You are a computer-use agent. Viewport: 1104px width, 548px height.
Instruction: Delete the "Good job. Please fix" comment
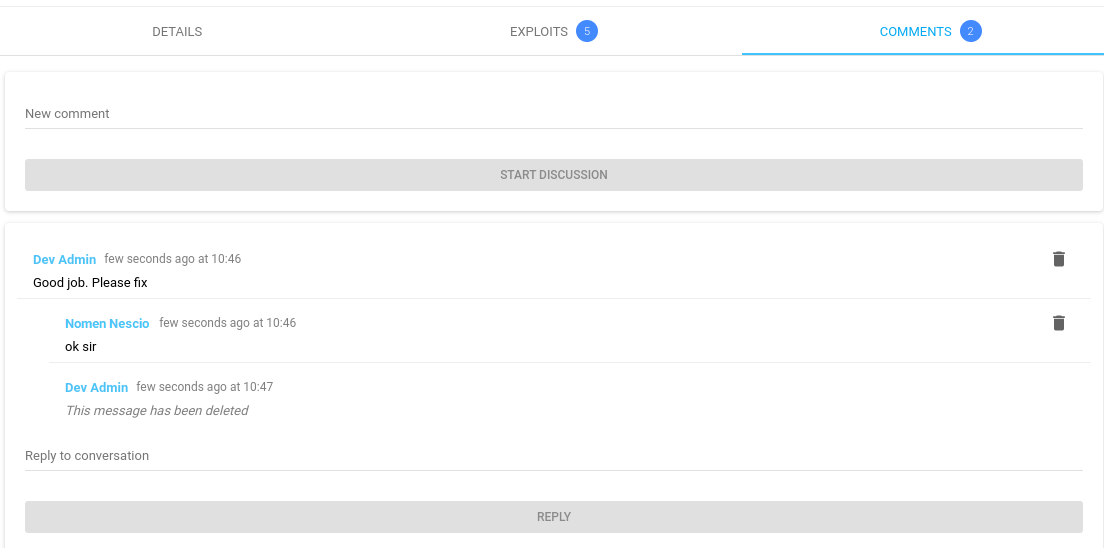1059,259
